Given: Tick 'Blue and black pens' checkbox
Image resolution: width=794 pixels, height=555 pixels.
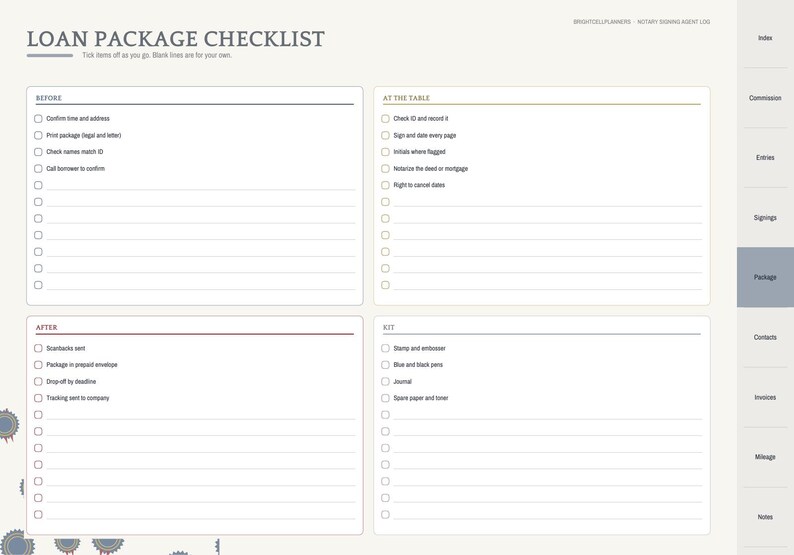Looking at the screenshot, I should [x=385, y=365].
